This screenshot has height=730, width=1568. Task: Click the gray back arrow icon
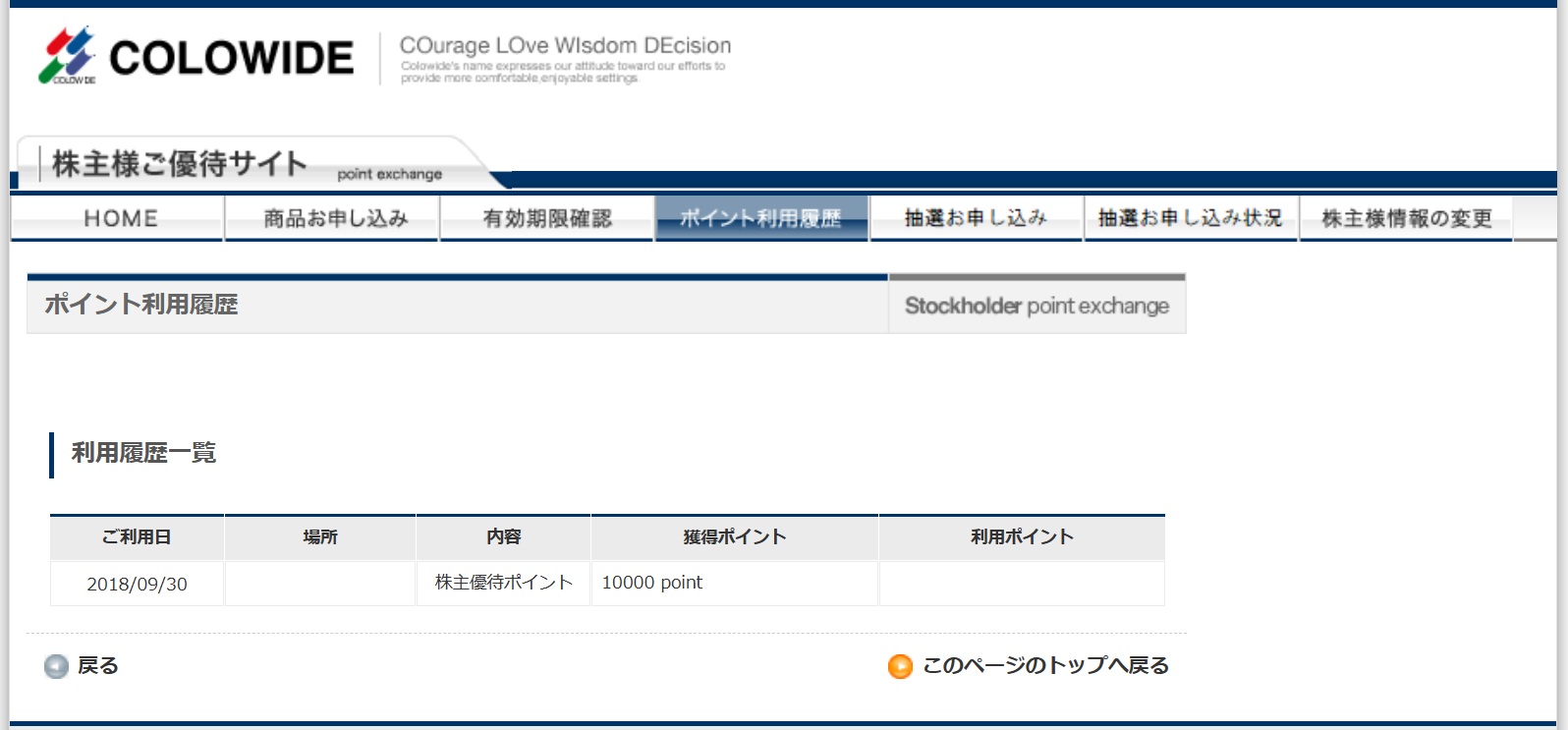coord(56,667)
